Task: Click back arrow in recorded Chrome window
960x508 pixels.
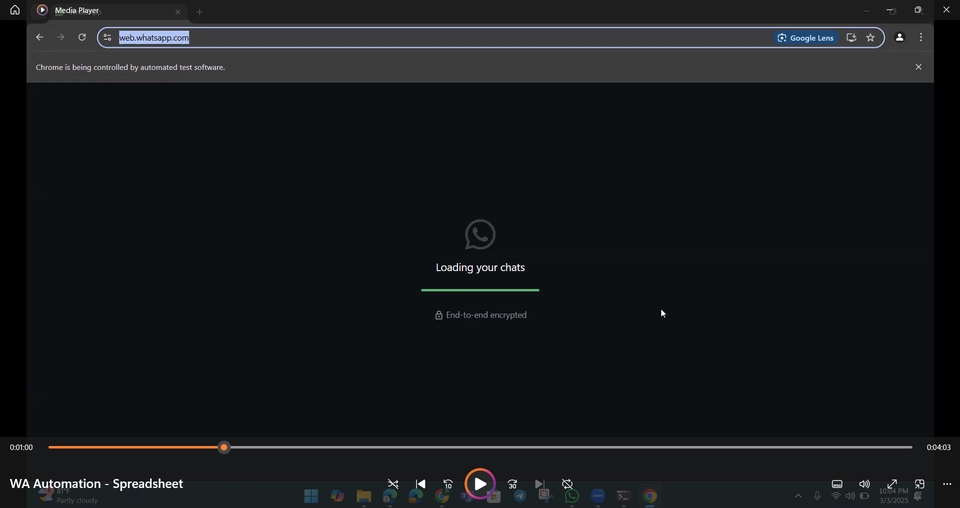Action: click(40, 37)
